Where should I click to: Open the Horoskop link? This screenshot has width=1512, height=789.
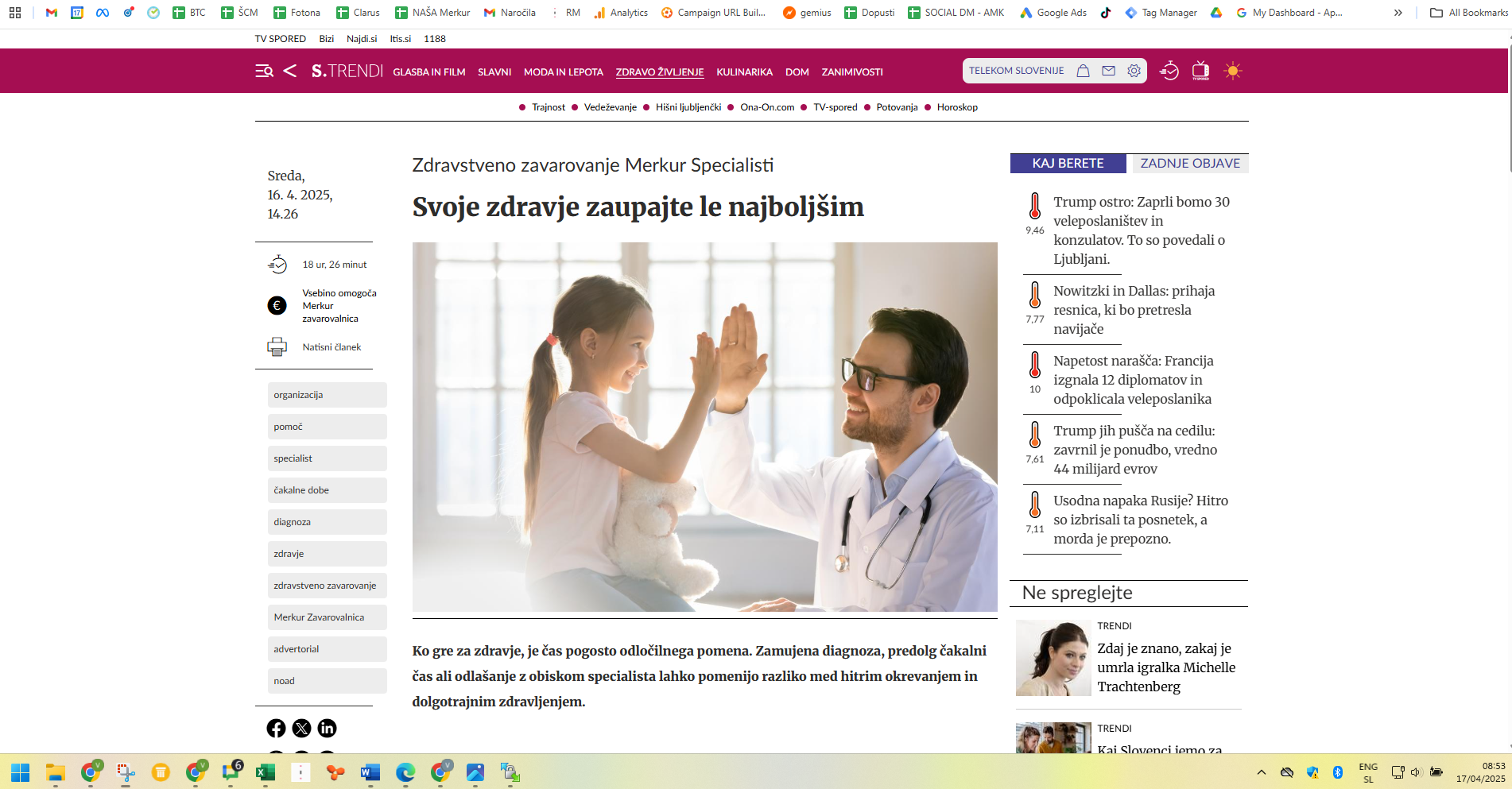(957, 107)
